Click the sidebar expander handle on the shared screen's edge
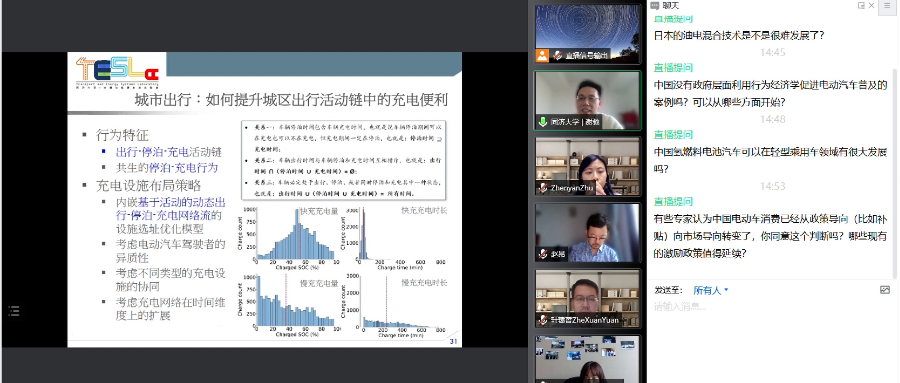 tap(14, 311)
